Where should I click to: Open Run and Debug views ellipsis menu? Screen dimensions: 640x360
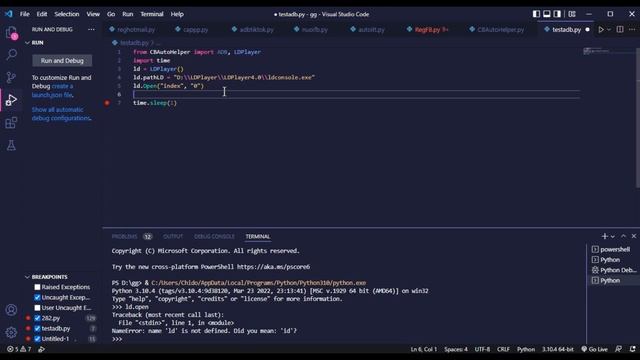click(x=91, y=29)
